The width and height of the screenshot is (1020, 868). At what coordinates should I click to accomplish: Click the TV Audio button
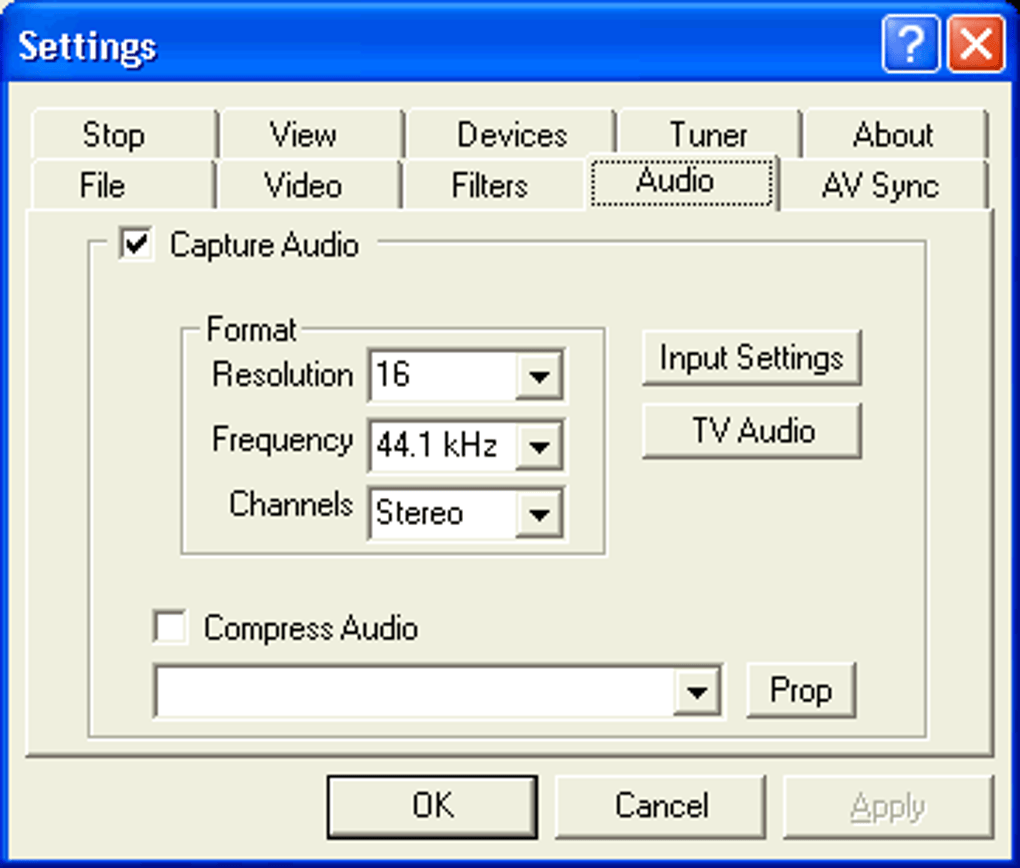pos(752,431)
